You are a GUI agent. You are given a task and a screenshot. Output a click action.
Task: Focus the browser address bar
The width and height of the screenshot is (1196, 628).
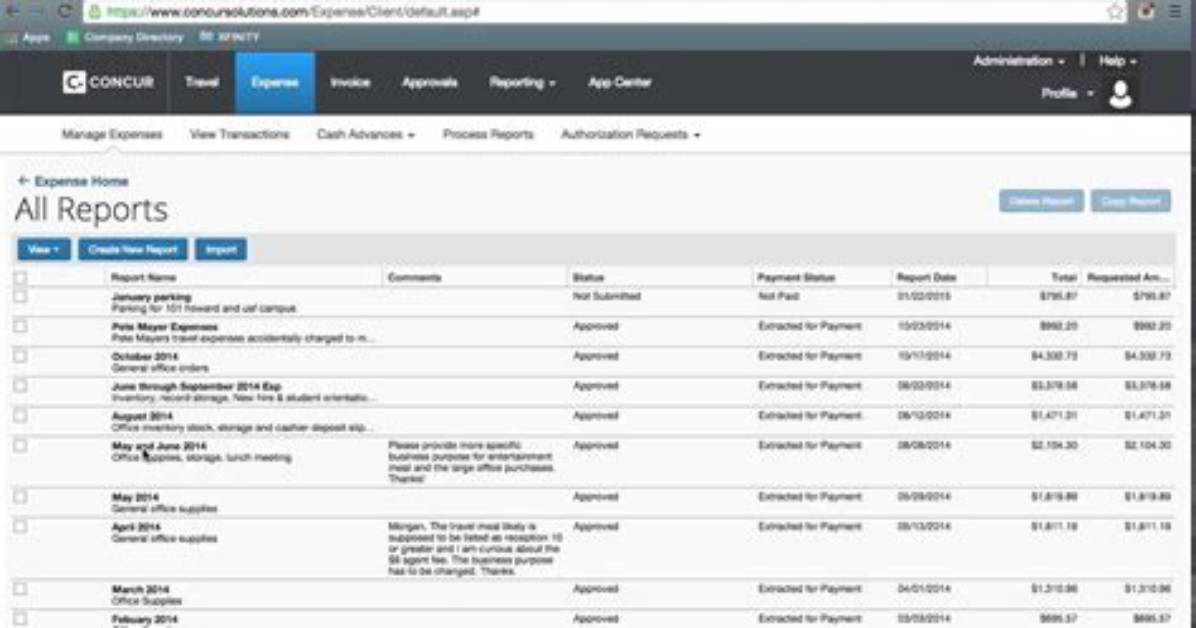click(x=595, y=11)
